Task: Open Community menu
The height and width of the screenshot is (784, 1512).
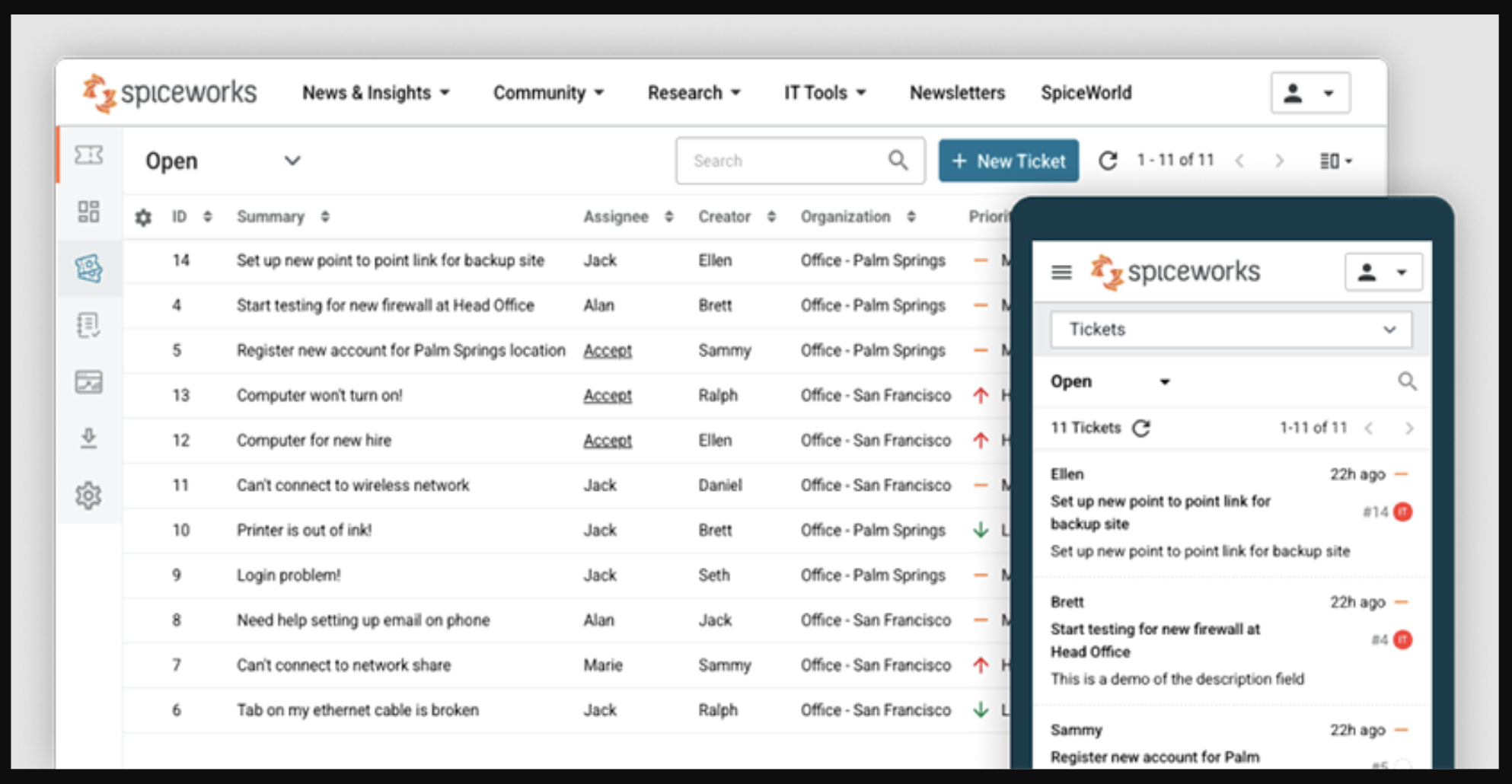Action: pos(548,93)
